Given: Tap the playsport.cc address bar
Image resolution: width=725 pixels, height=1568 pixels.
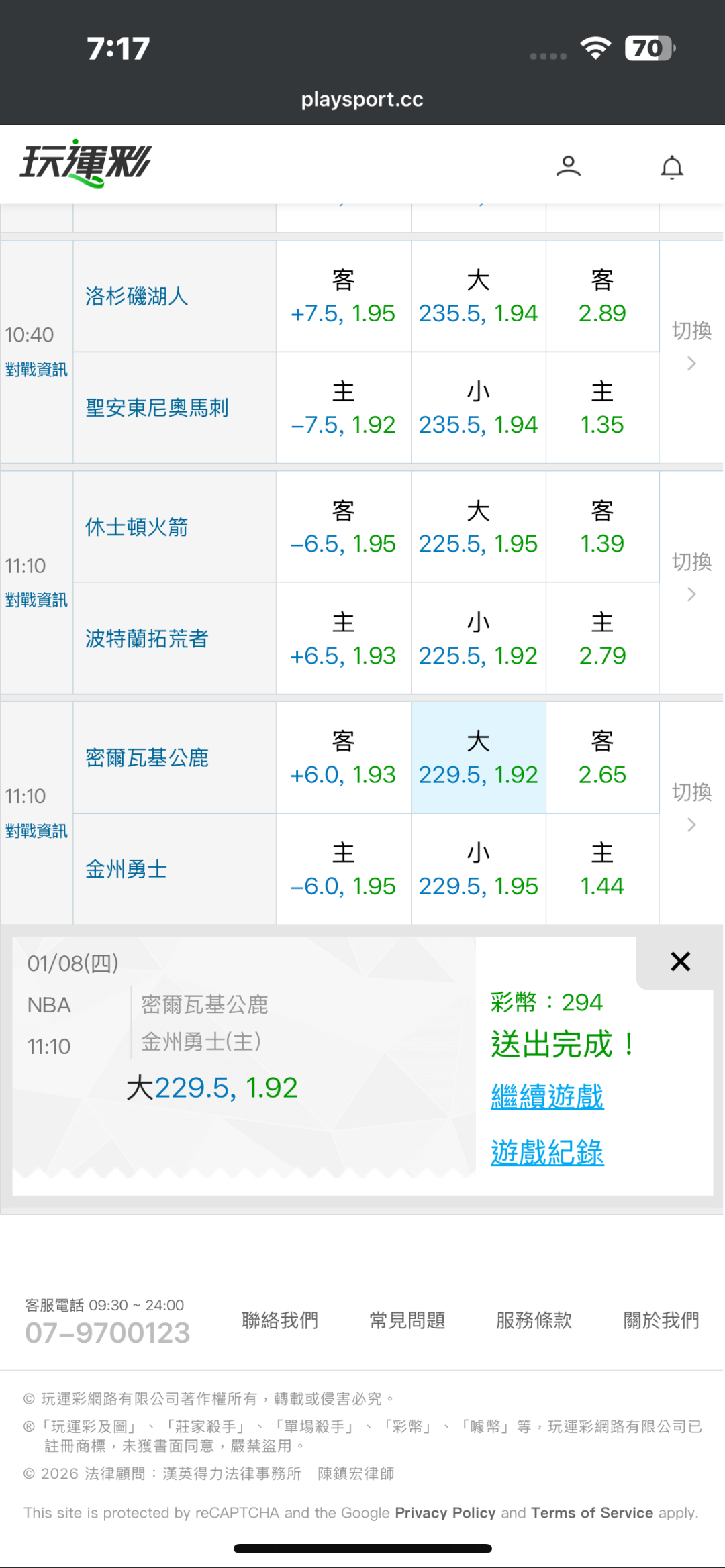Looking at the screenshot, I should click(x=362, y=99).
